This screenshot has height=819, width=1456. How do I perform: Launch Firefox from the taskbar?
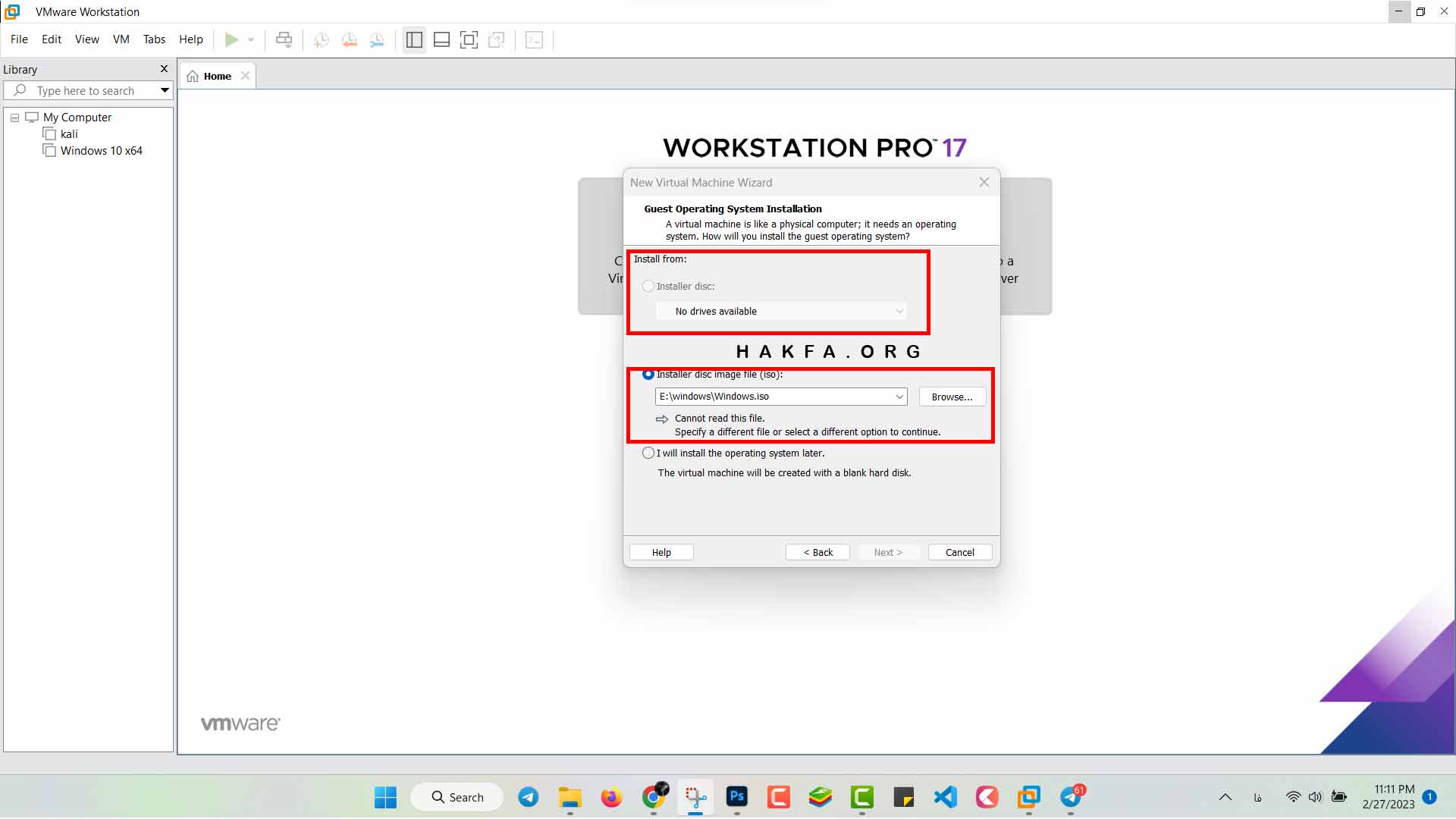point(611,797)
